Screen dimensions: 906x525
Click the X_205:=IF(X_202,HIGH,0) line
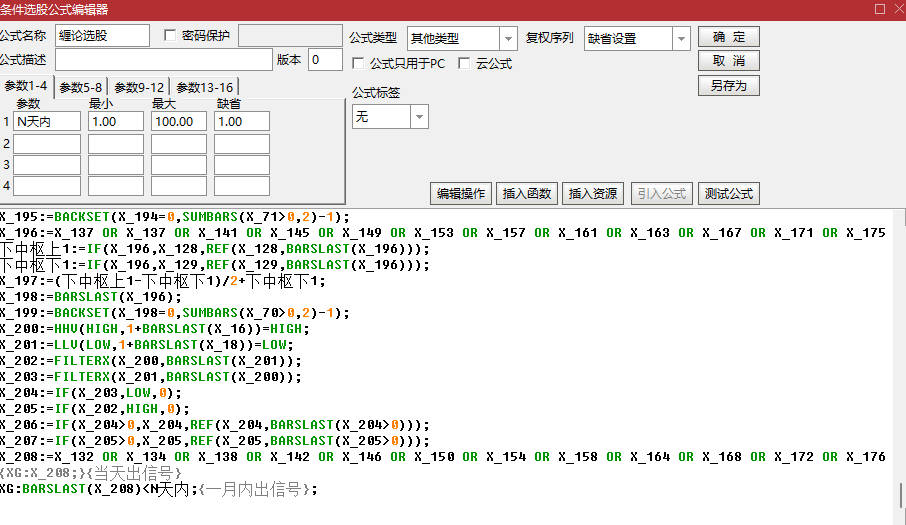[95, 409]
